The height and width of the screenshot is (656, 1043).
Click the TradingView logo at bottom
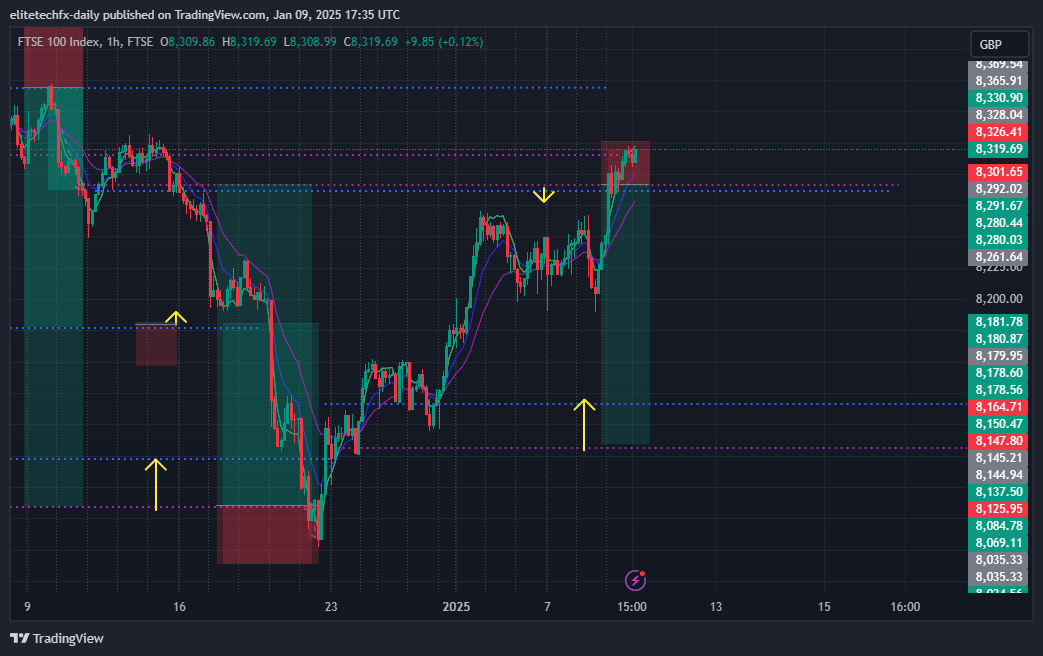point(57,638)
